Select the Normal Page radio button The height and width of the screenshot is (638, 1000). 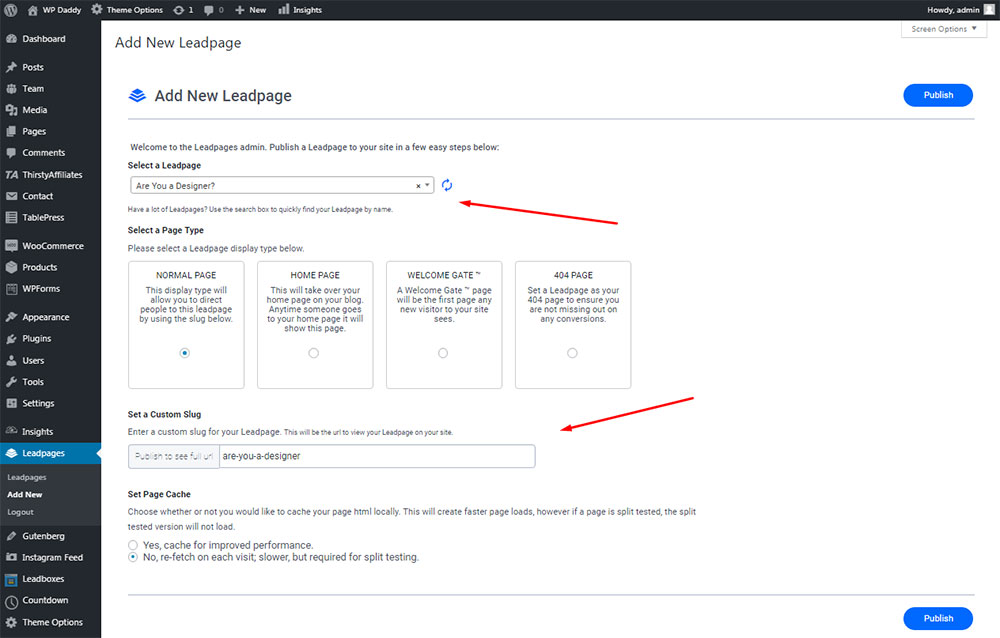[185, 353]
